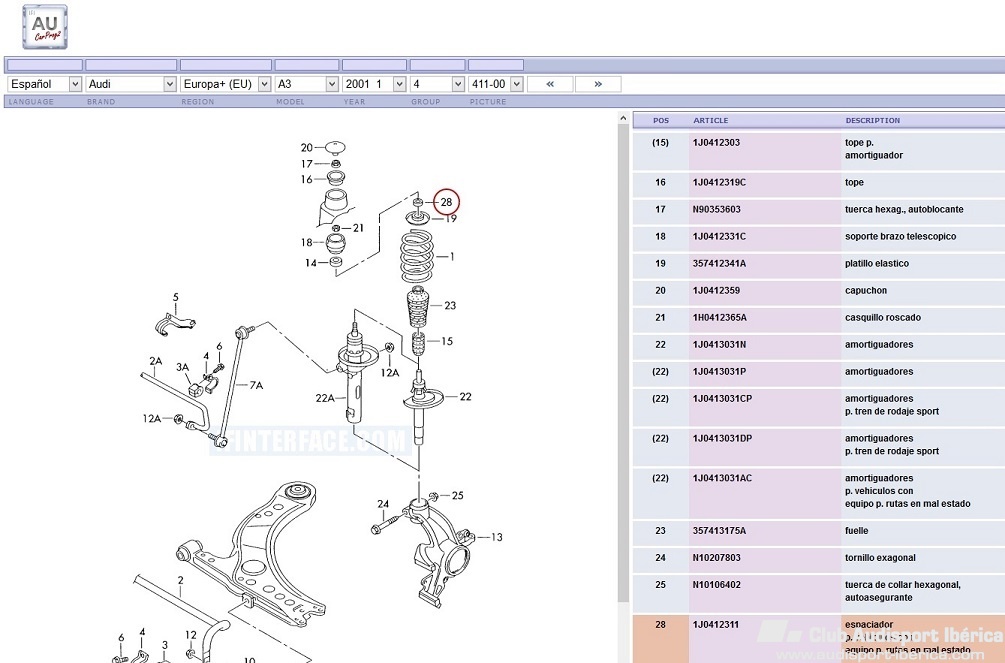Image resolution: width=1005 pixels, height=663 pixels.
Task: Go to next picture with » button
Action: (598, 84)
